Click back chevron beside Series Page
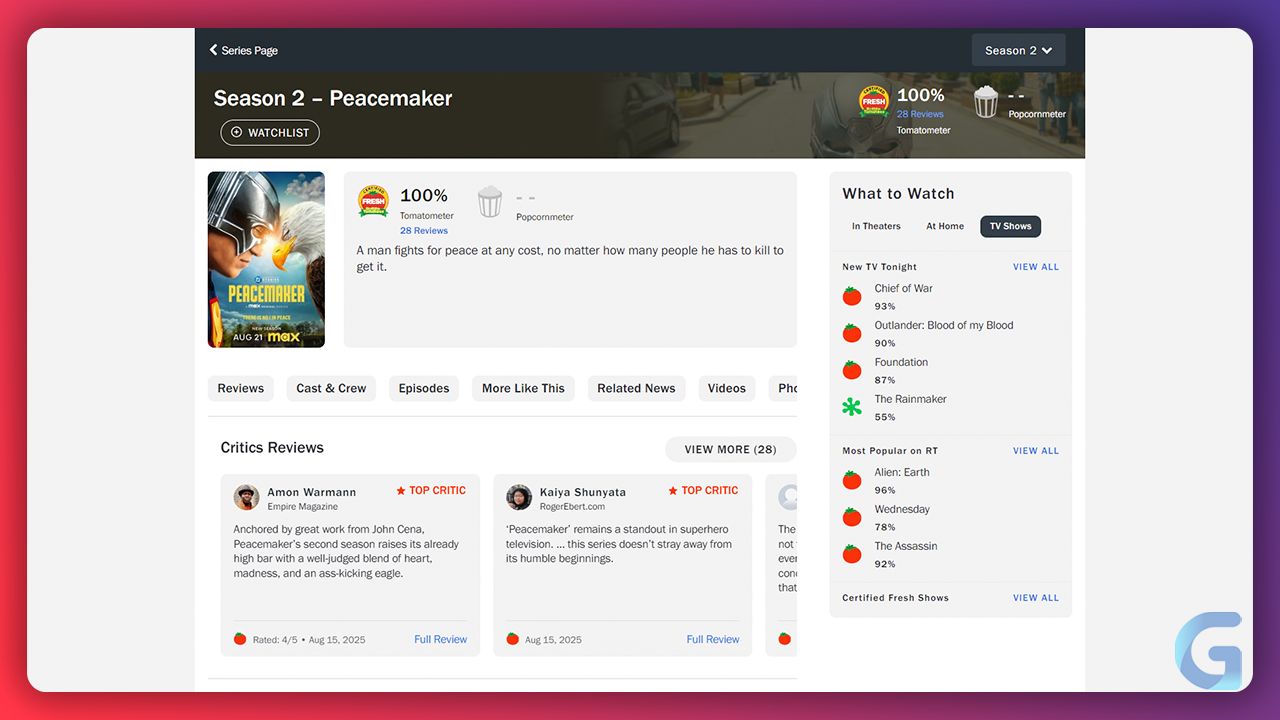The image size is (1280, 720). coord(213,50)
